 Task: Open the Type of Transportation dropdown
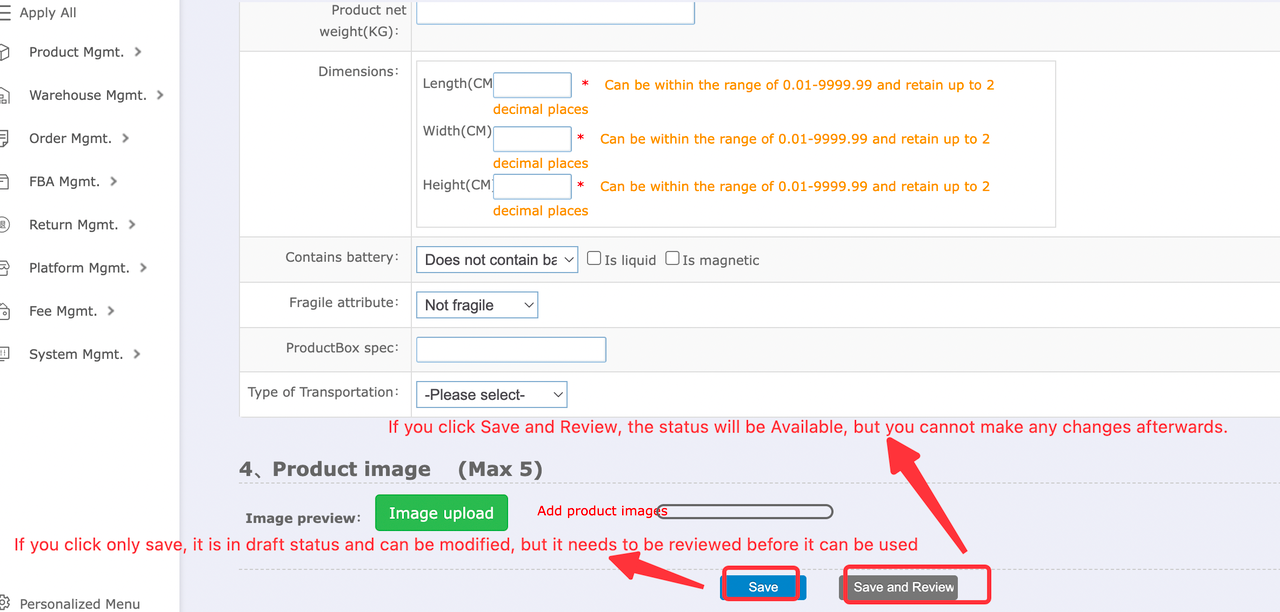[x=492, y=395]
